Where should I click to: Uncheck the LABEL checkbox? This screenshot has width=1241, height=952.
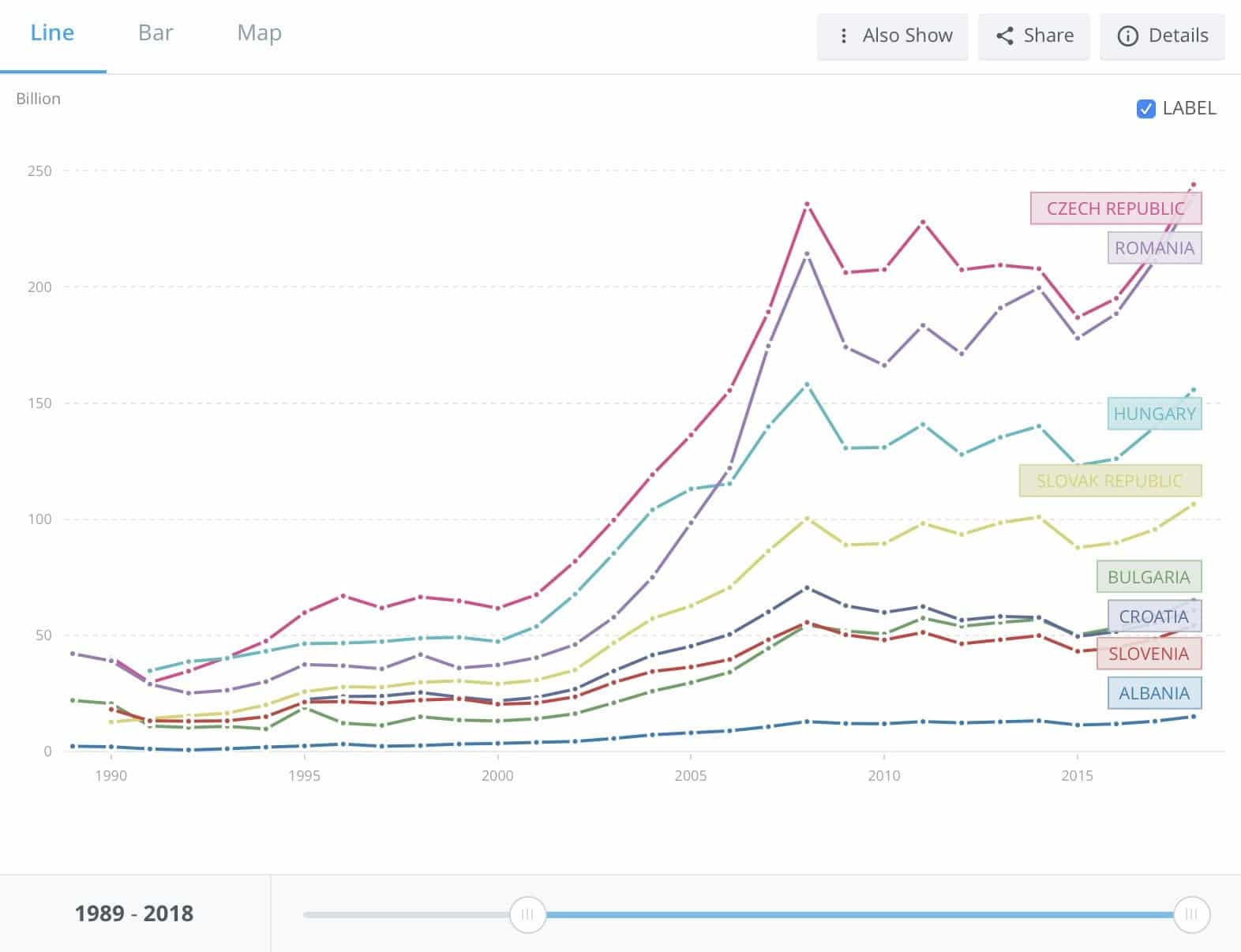1145,109
